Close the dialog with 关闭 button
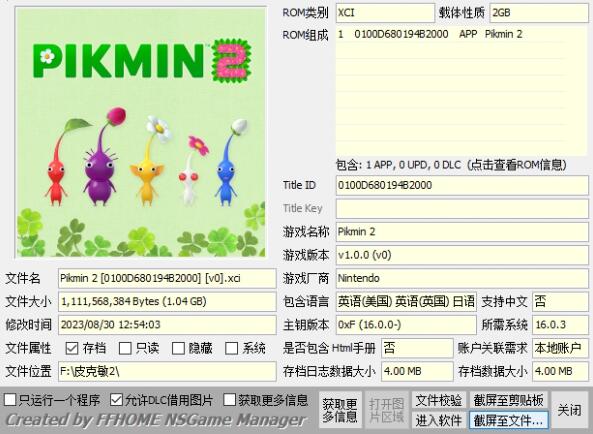The image size is (593, 434). 570,410
